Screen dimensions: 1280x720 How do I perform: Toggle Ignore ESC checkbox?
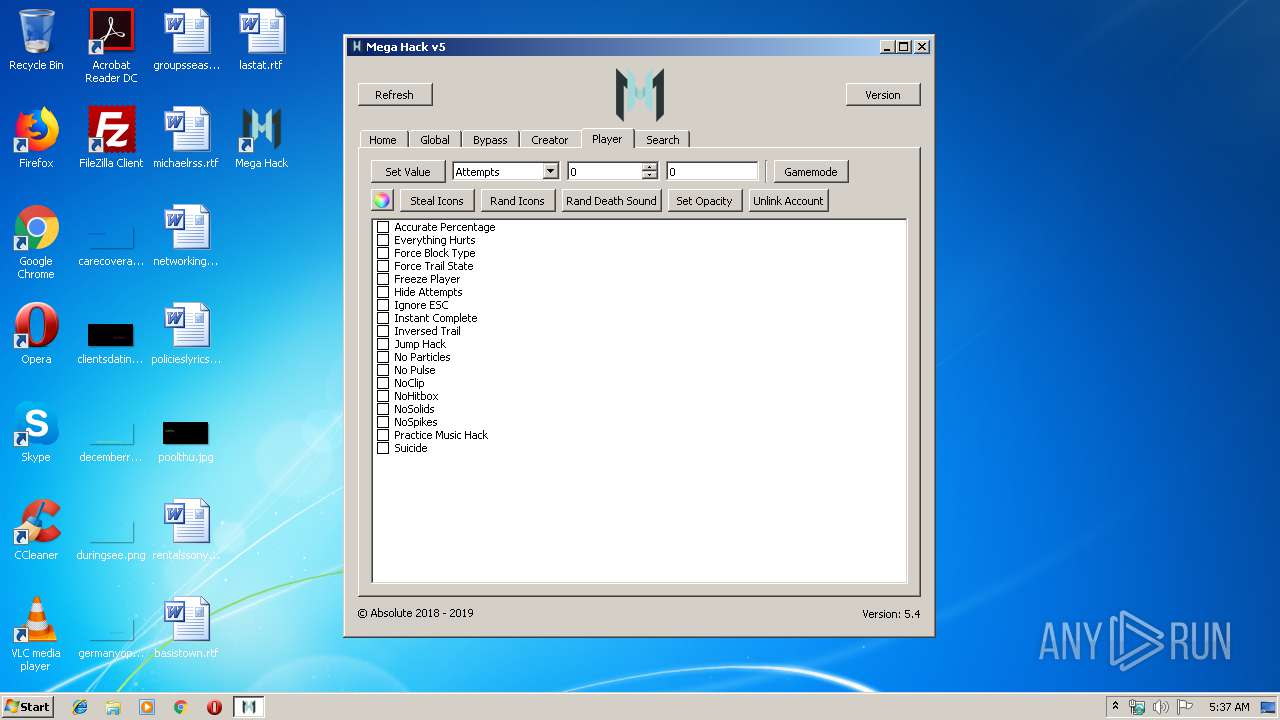tap(382, 305)
